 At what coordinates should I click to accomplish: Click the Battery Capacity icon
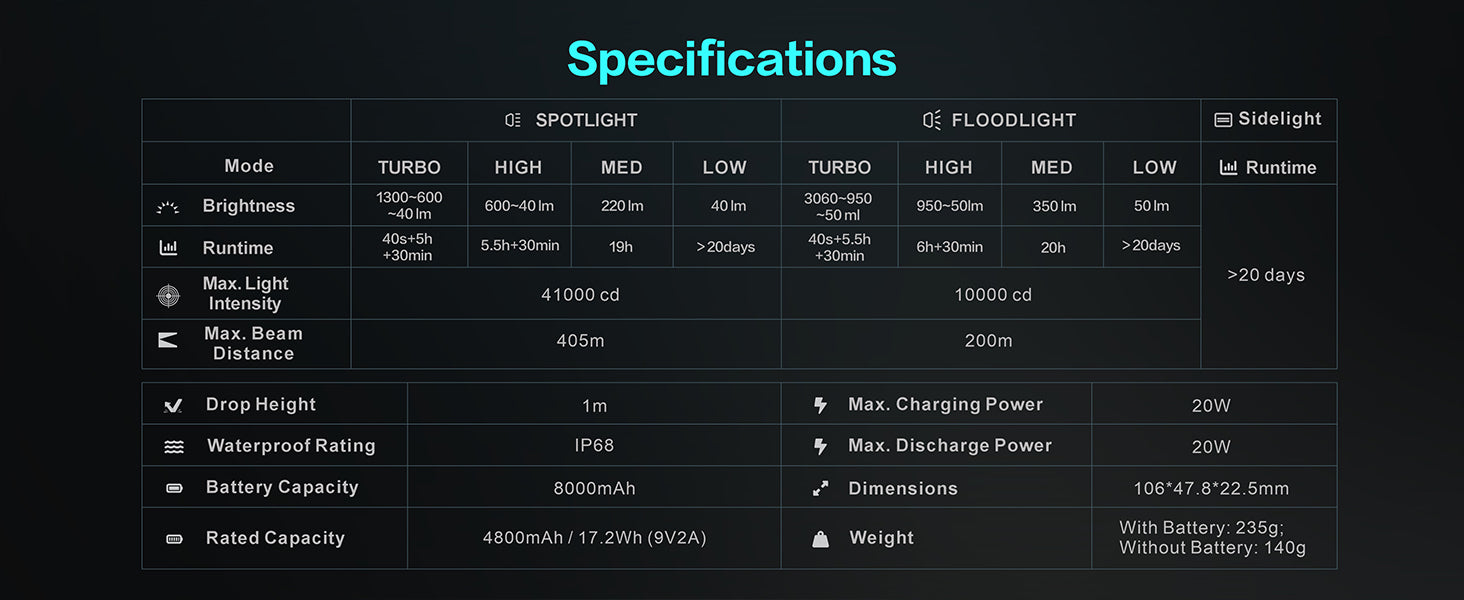[174, 488]
